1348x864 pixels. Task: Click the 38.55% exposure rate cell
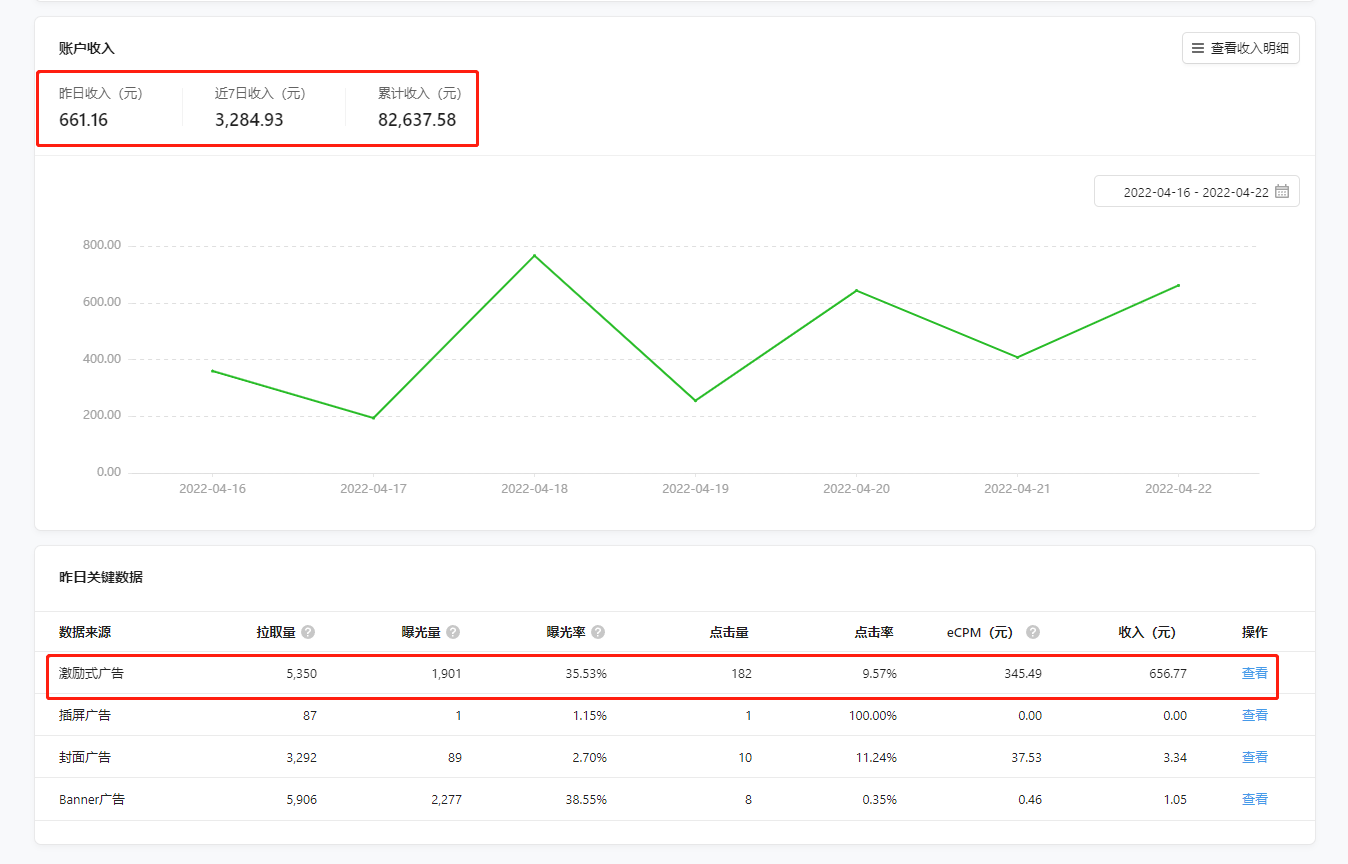(x=586, y=800)
